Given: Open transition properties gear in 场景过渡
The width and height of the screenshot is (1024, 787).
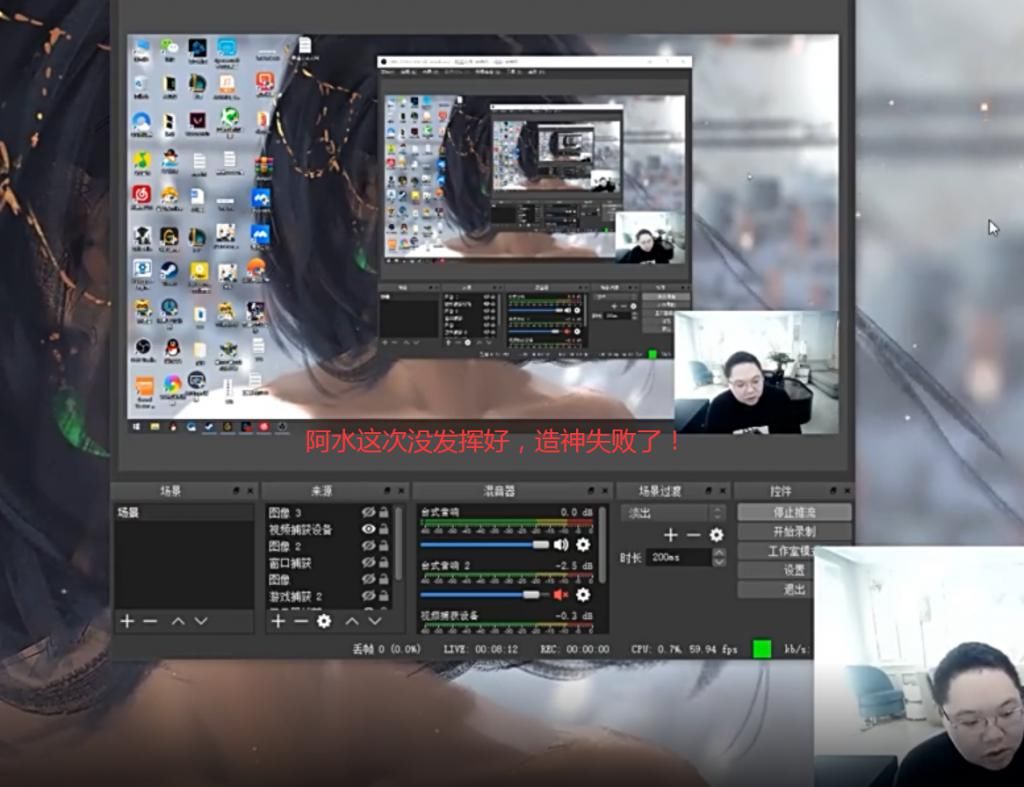Looking at the screenshot, I should click(716, 536).
